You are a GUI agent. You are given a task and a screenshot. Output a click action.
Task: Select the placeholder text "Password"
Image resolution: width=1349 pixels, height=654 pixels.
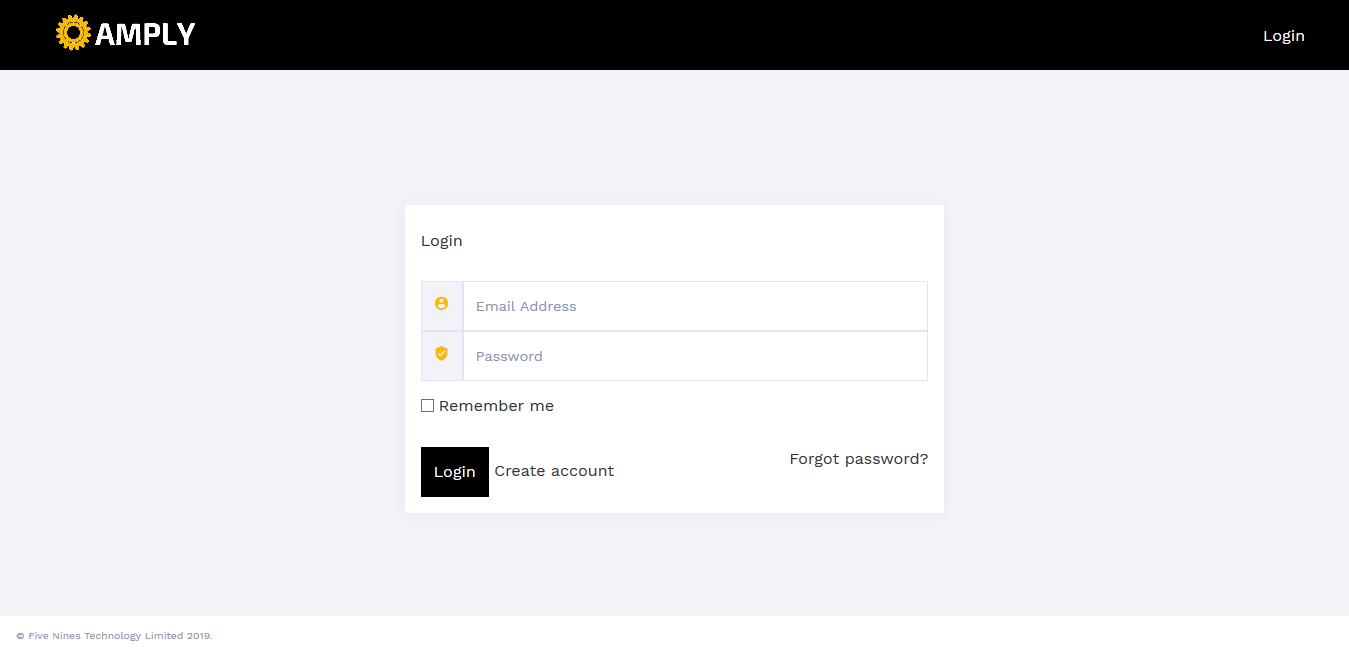click(x=509, y=356)
